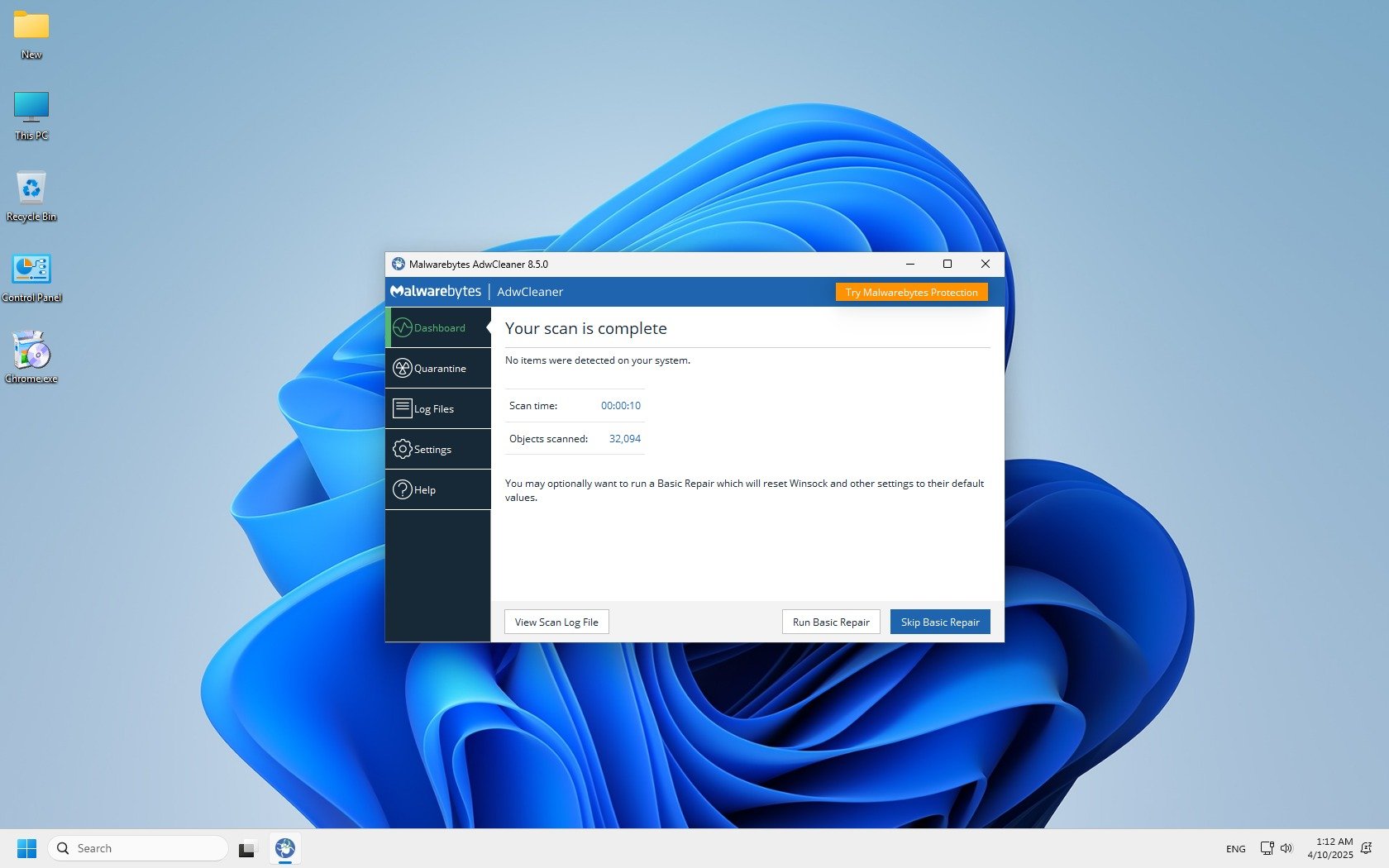Click Run Basic Repair
The height and width of the screenshot is (868, 1389).
pyautogui.click(x=831, y=622)
